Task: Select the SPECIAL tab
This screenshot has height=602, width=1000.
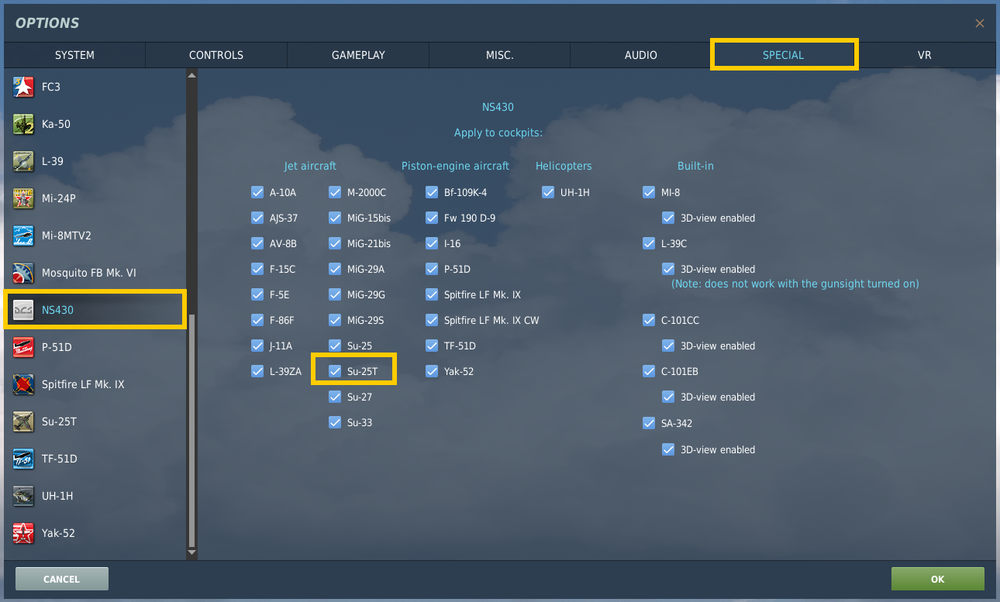Action: (x=783, y=55)
